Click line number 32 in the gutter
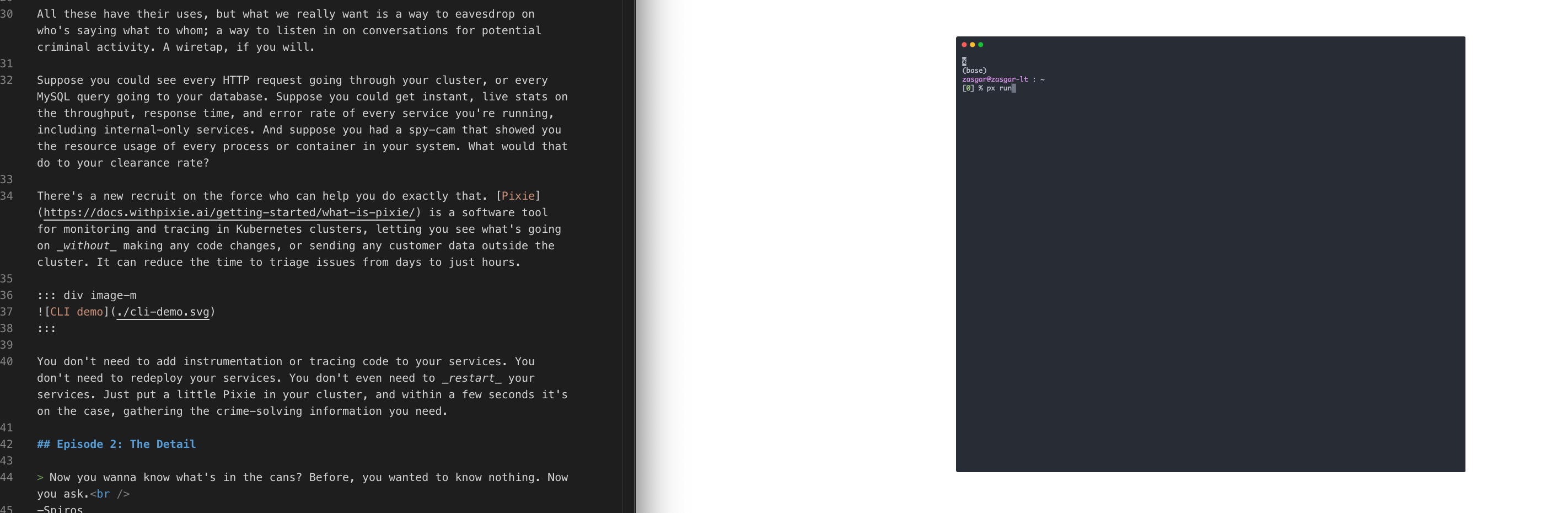 (x=7, y=81)
